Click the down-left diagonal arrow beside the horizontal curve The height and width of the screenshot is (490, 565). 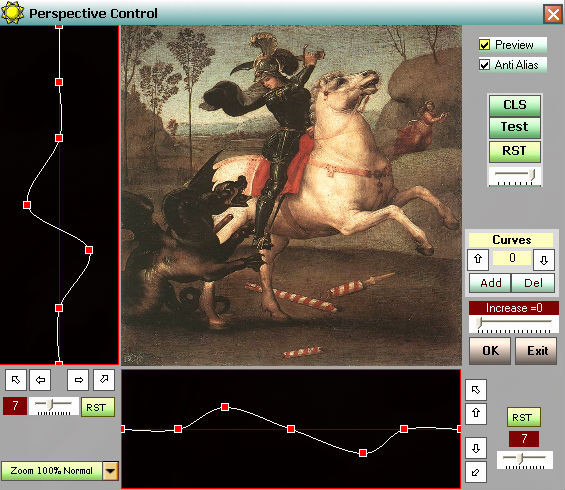(476, 472)
